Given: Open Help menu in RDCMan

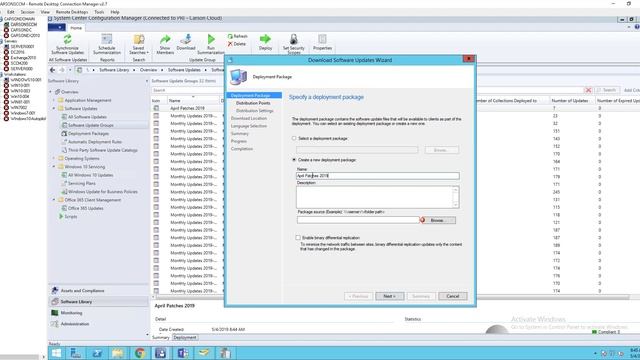Looking at the screenshot, I should (x=115, y=12).
